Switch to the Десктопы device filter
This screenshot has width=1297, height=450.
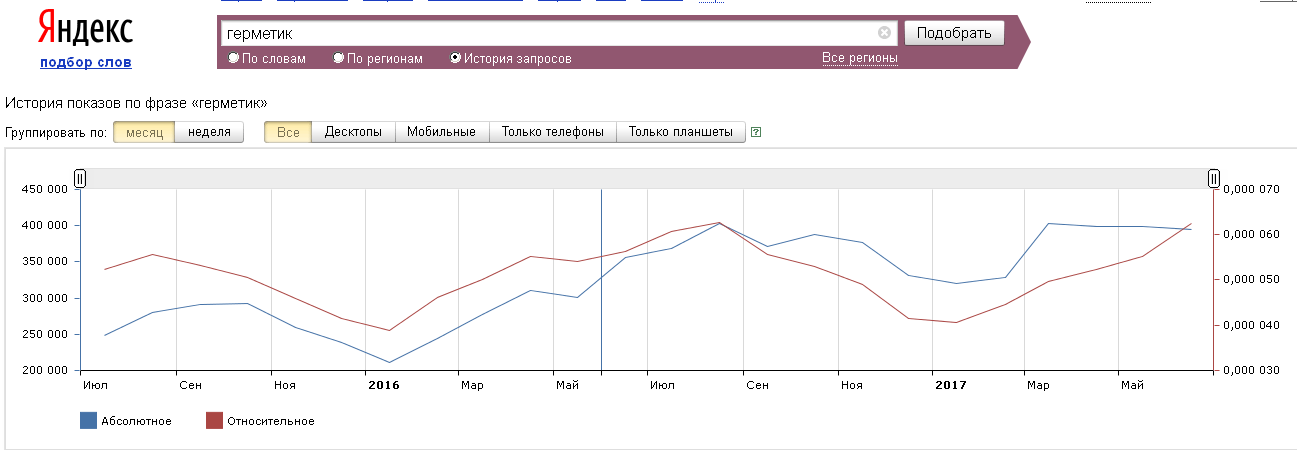pyautogui.click(x=353, y=132)
